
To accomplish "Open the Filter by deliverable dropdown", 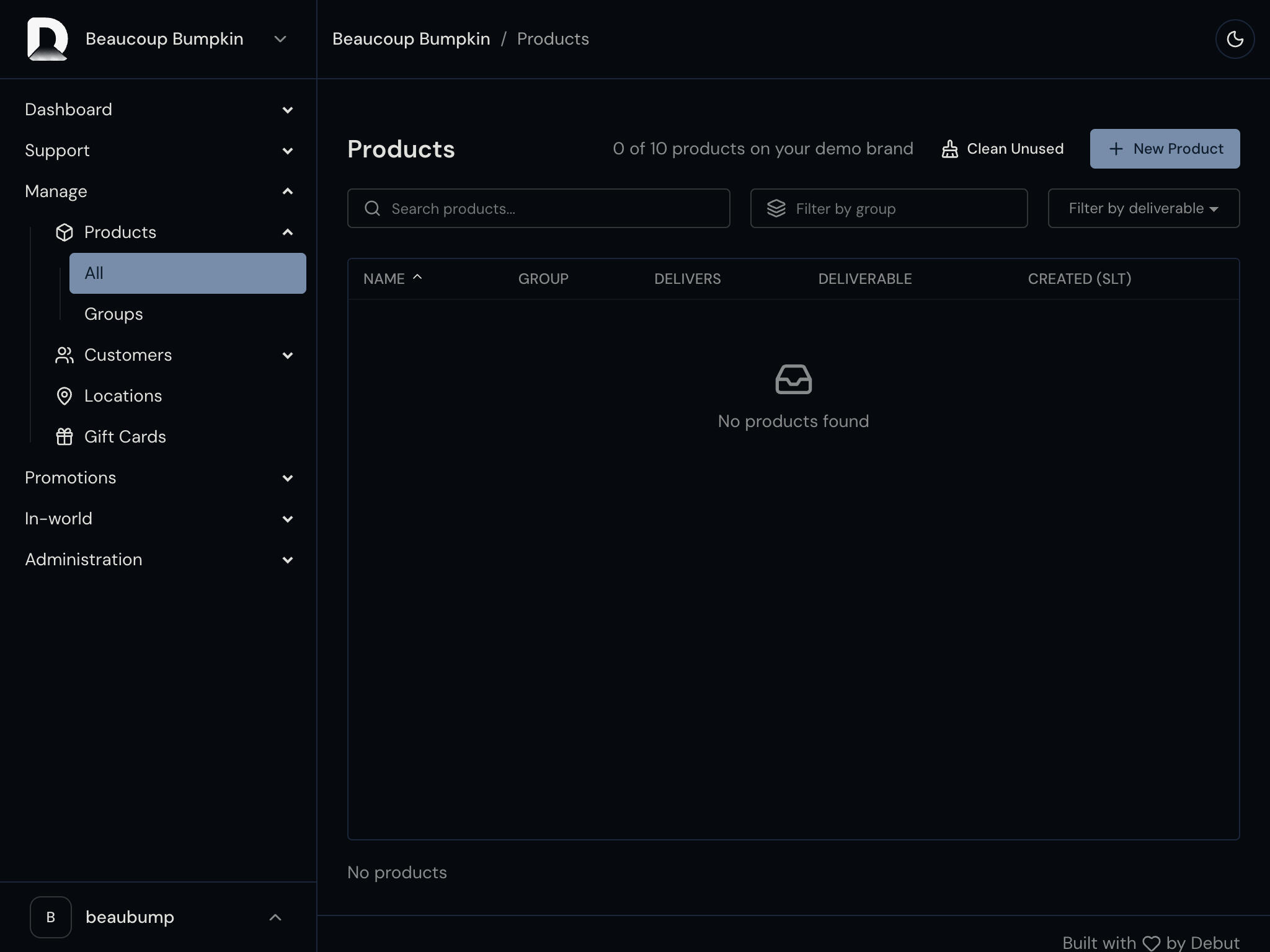I will click(1143, 208).
